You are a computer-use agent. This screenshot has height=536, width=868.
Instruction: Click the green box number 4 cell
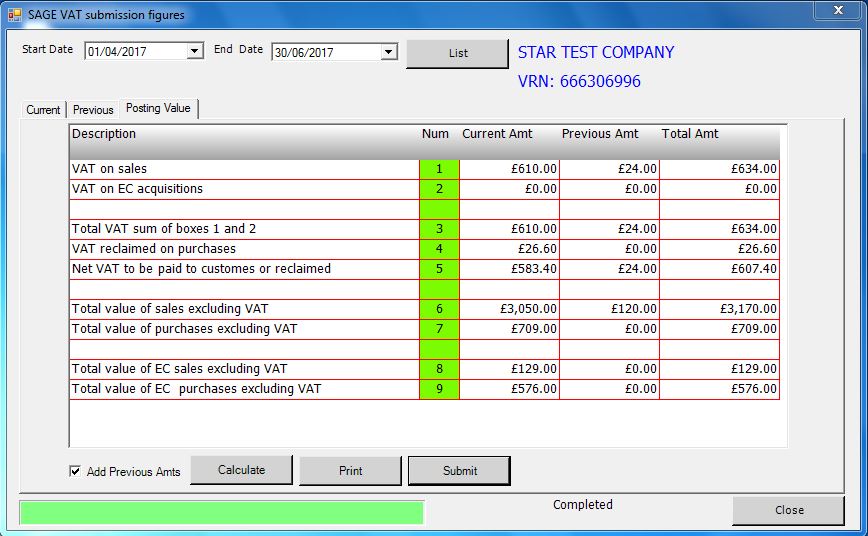[440, 249]
